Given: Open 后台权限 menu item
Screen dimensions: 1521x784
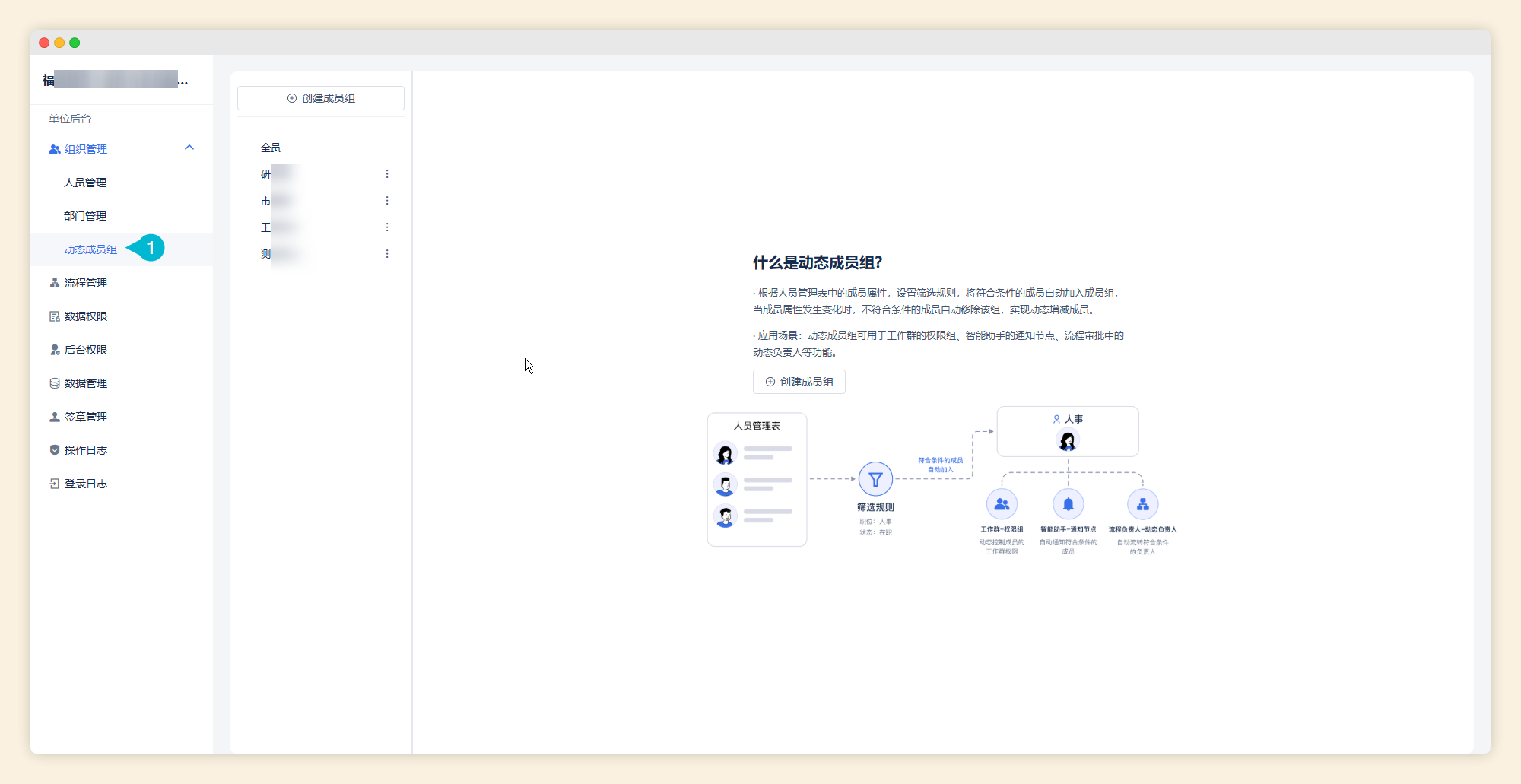Looking at the screenshot, I should coord(86,350).
